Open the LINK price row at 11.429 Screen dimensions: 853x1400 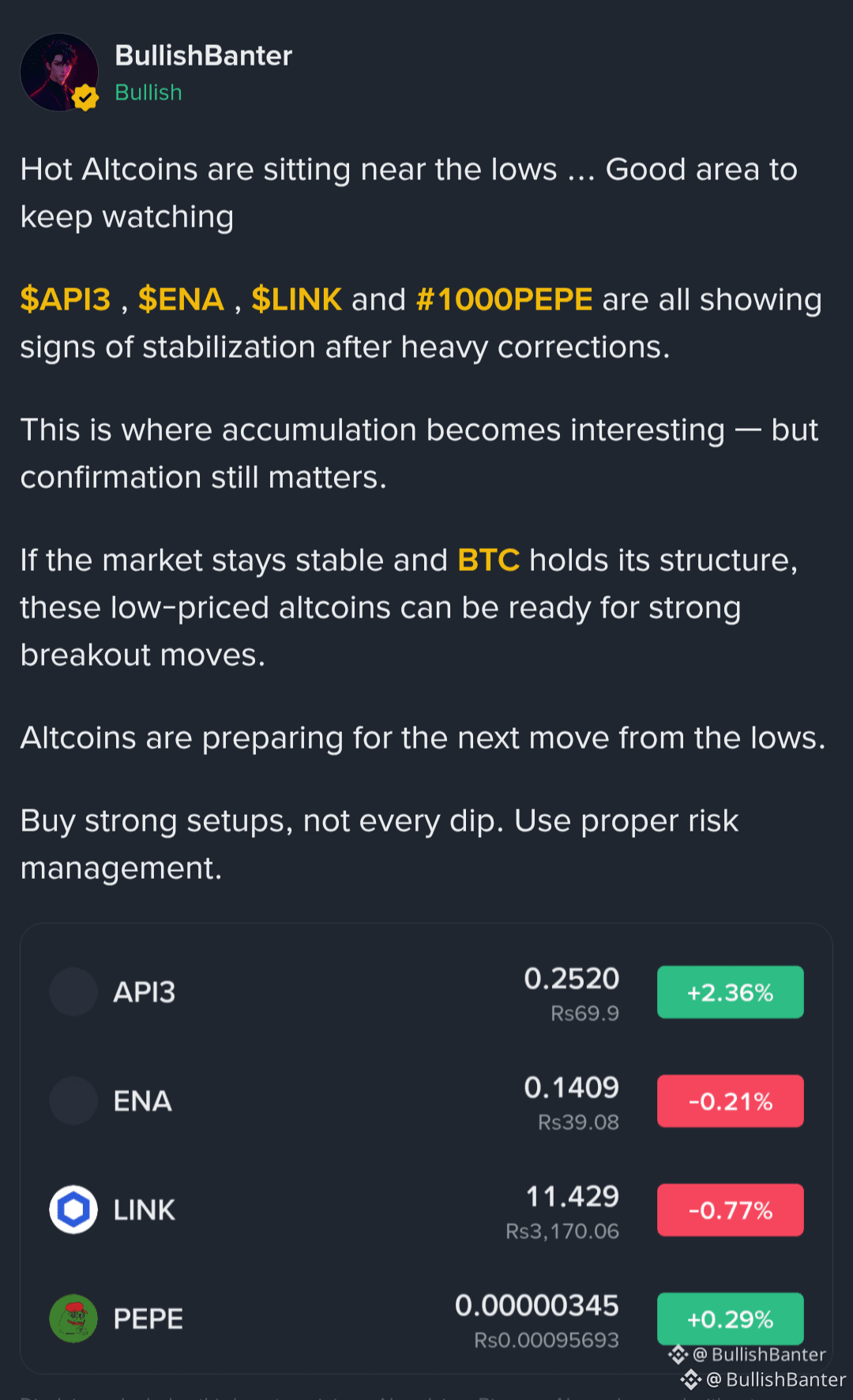(426, 1210)
